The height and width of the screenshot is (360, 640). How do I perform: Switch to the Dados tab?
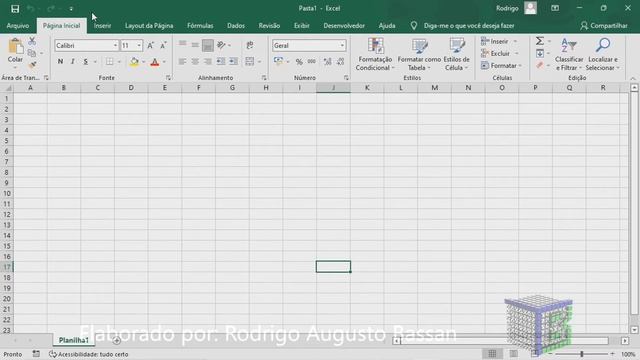[x=236, y=26]
